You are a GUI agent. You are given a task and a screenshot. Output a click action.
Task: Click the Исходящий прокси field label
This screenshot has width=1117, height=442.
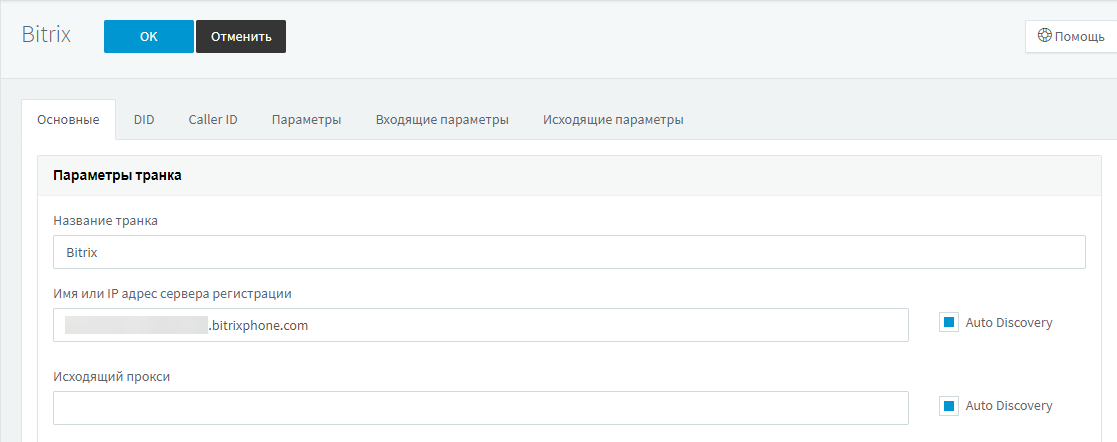(x=111, y=376)
